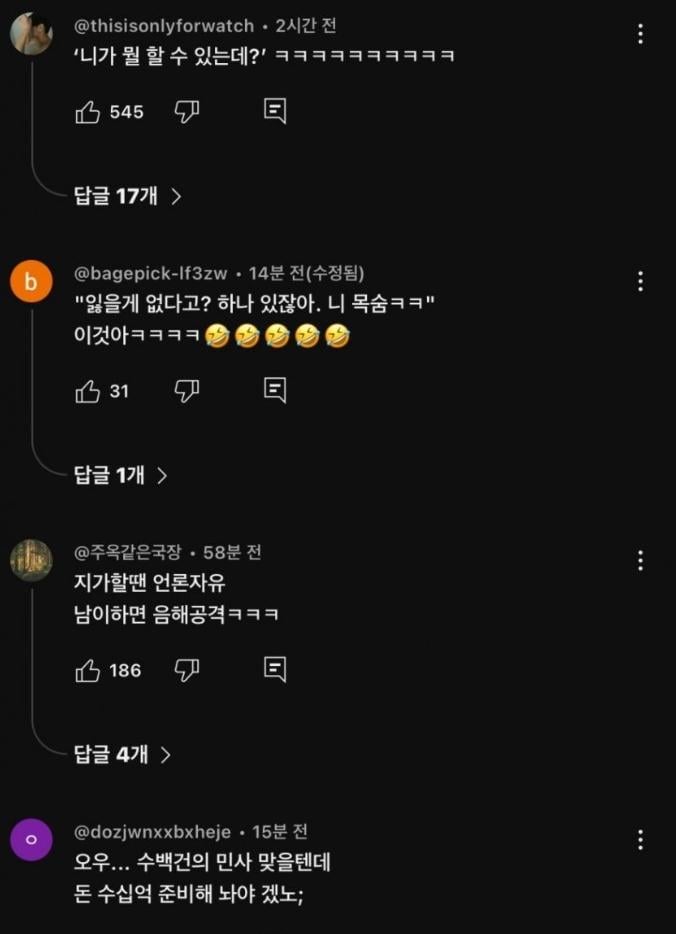
Task: Dislike the @thisisonlyforwatch comment
Action: [187, 112]
